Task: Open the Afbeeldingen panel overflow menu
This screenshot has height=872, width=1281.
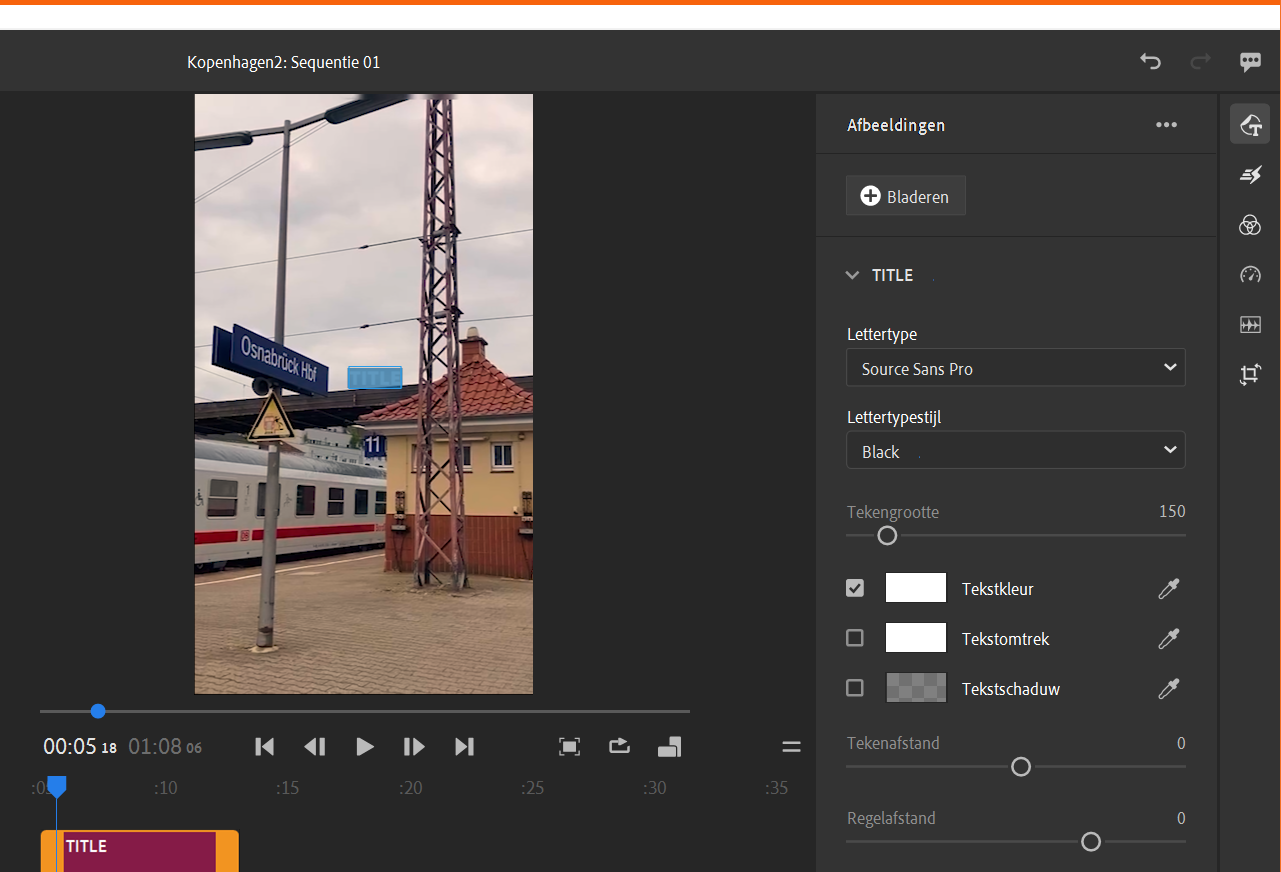Action: point(1166,124)
